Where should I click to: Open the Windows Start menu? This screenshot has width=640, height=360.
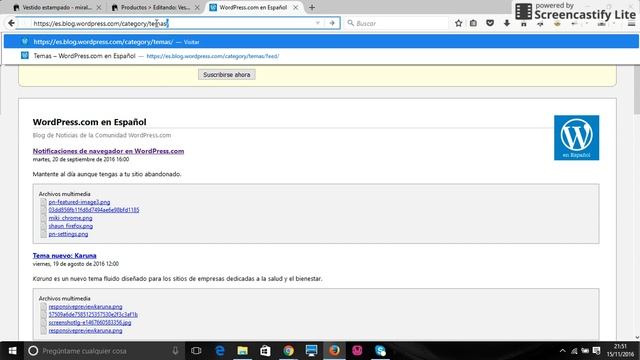tap(12, 351)
